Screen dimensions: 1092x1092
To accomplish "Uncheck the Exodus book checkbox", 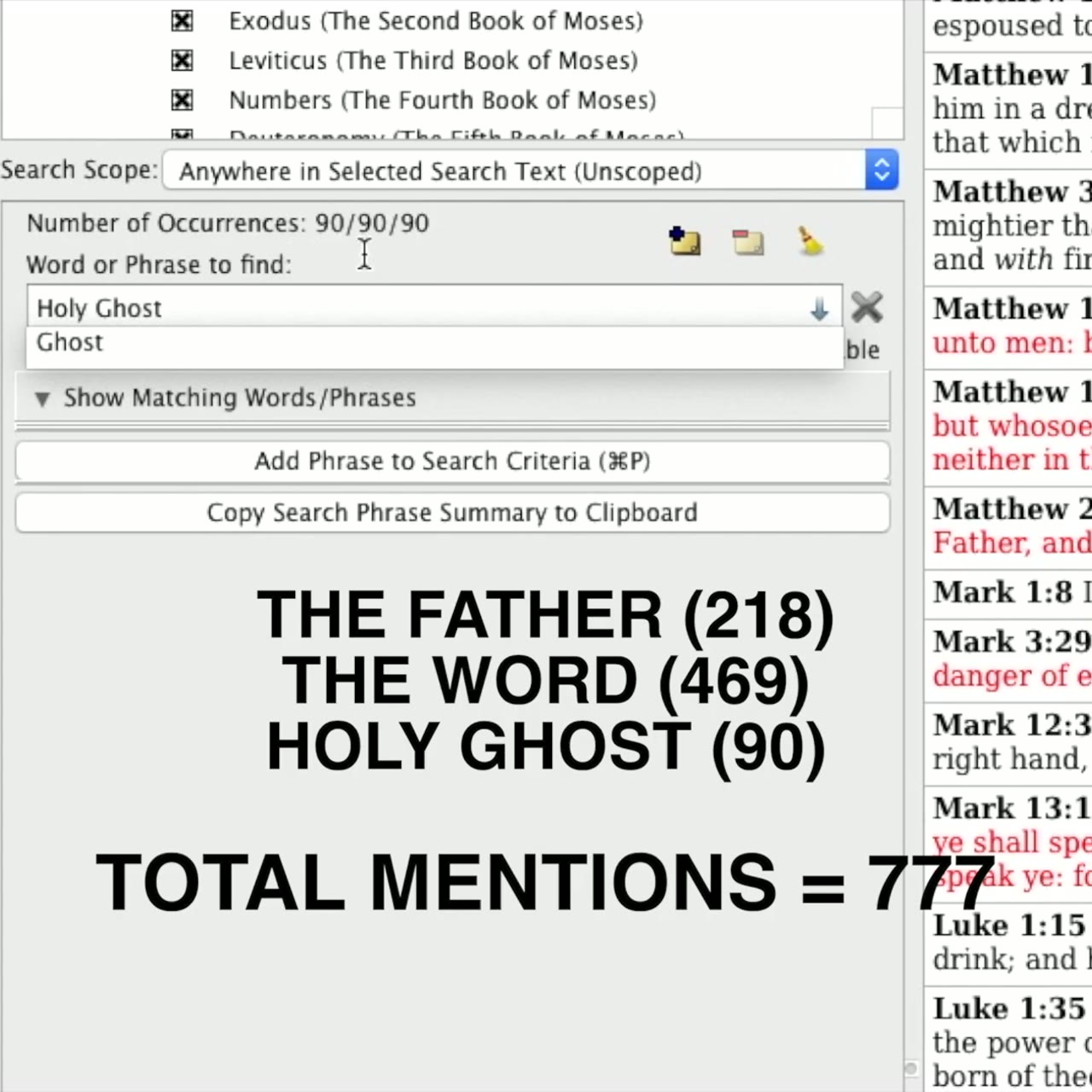I will point(182,20).
